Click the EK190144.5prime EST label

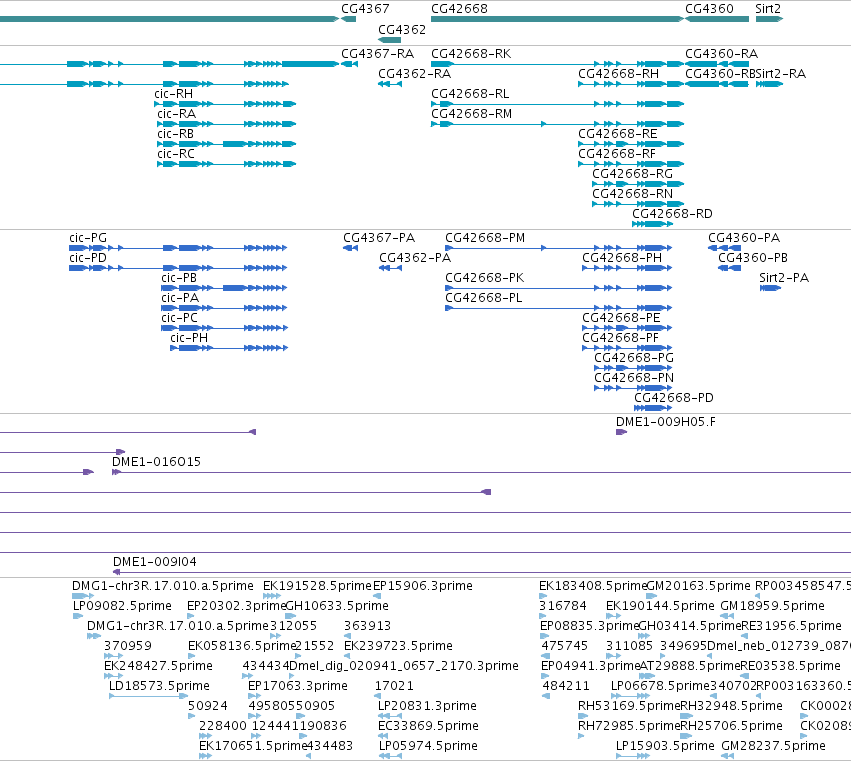(660, 606)
